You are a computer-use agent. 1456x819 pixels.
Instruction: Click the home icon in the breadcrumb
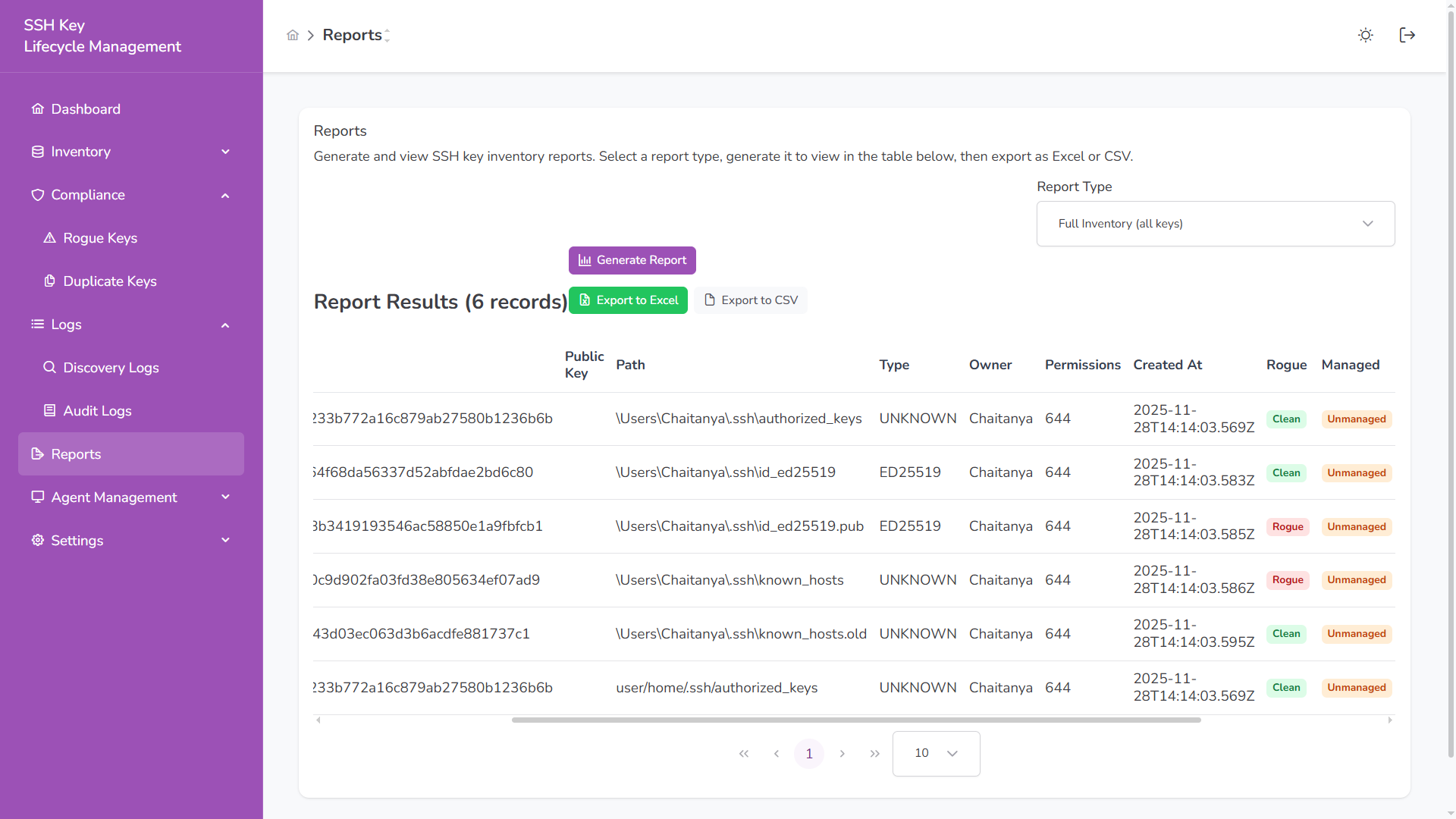pos(293,35)
